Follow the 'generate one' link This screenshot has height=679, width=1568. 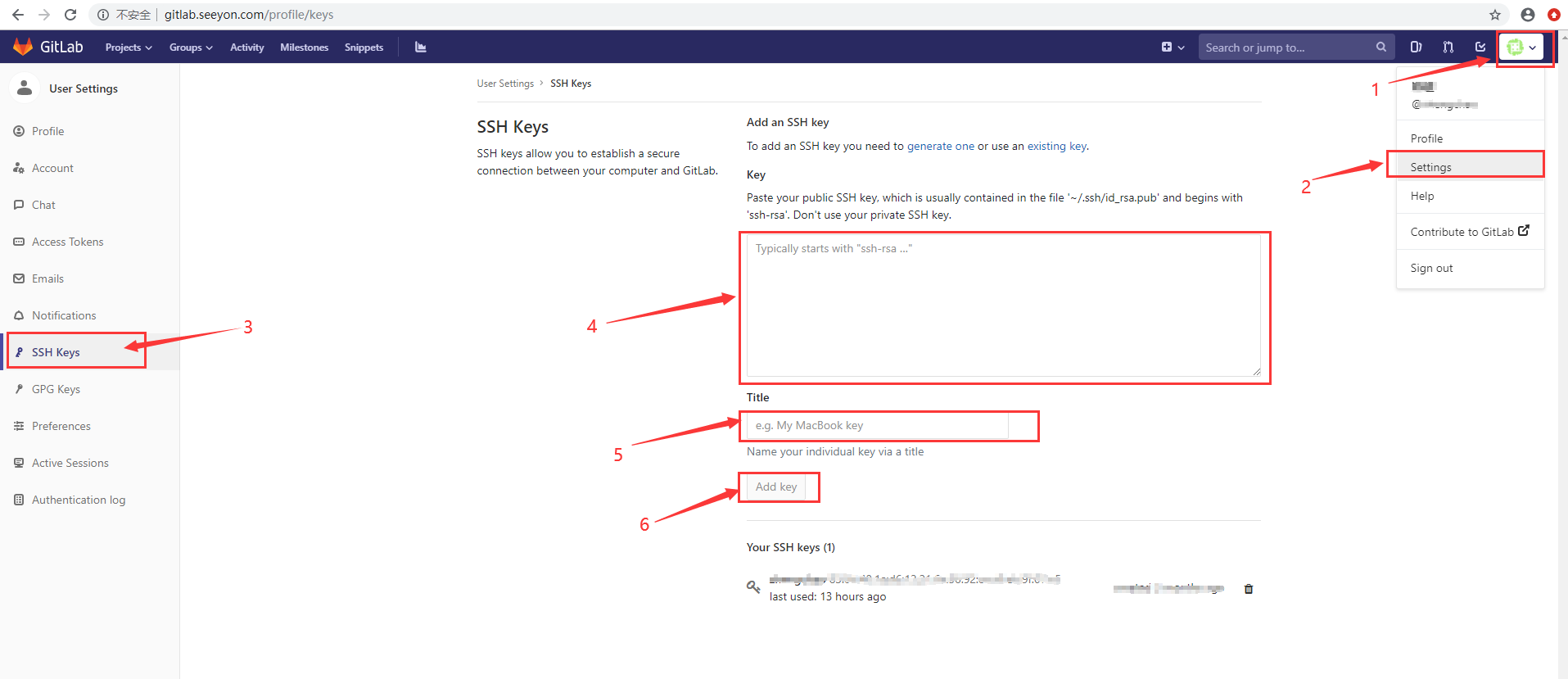(940, 146)
